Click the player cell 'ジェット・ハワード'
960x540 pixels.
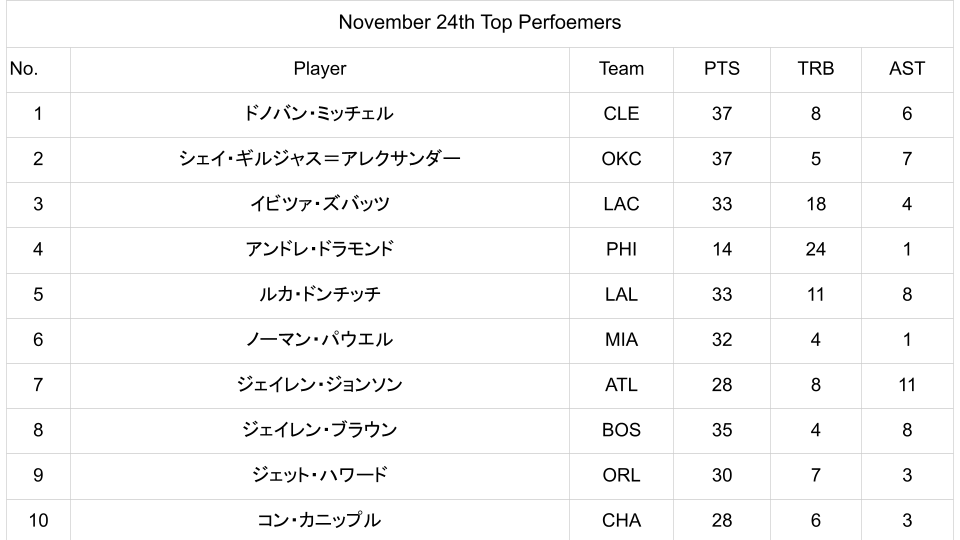click(320, 475)
